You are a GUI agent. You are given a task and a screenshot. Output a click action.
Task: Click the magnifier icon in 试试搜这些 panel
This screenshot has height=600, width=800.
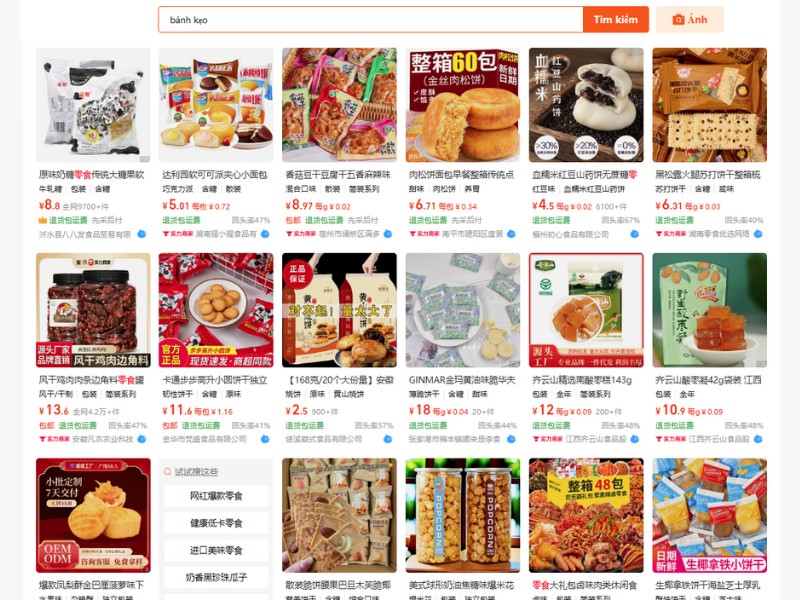[x=167, y=472]
